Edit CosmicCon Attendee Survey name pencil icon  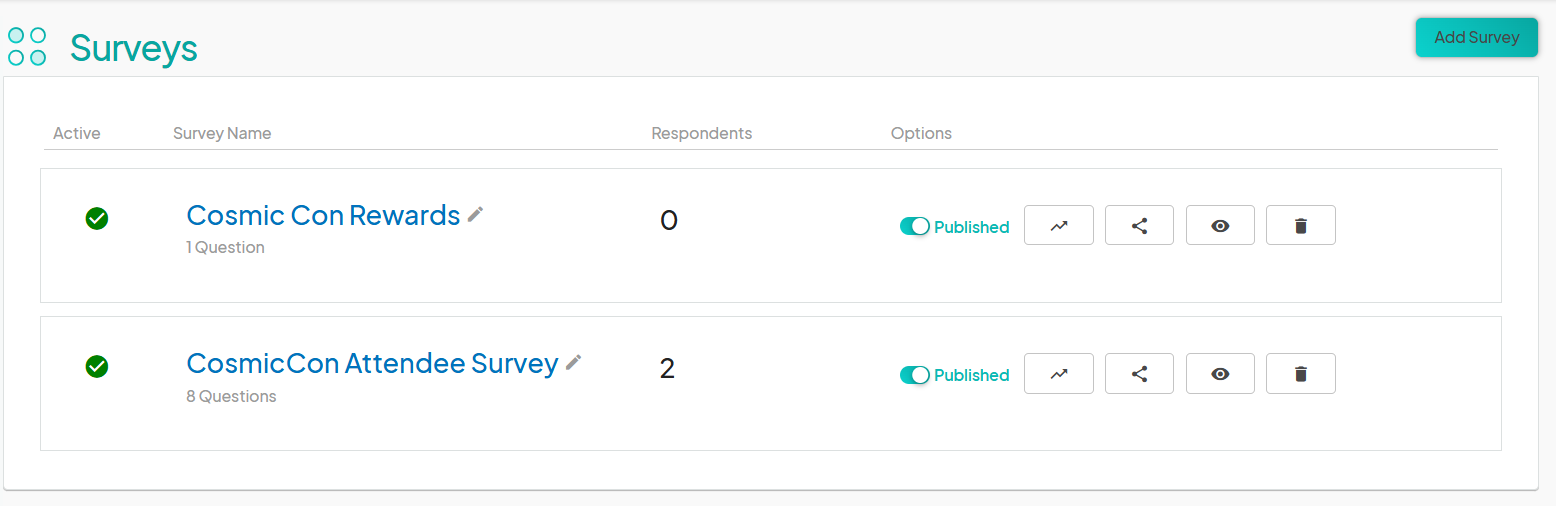(573, 362)
